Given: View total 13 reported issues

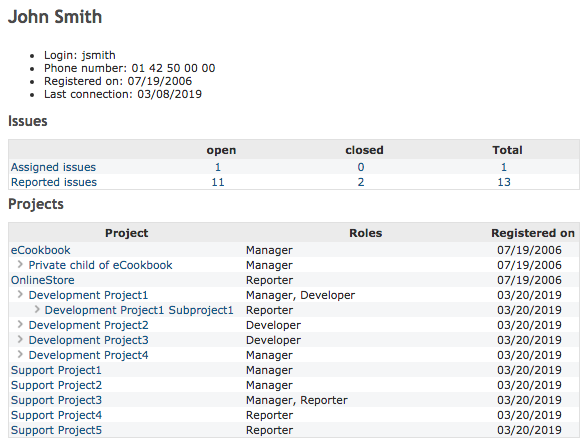Looking at the screenshot, I should click(x=504, y=182).
